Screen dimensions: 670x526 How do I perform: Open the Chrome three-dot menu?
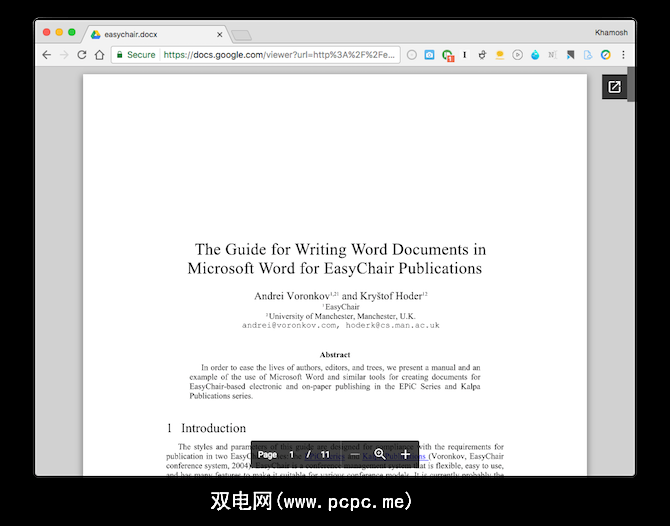point(623,55)
